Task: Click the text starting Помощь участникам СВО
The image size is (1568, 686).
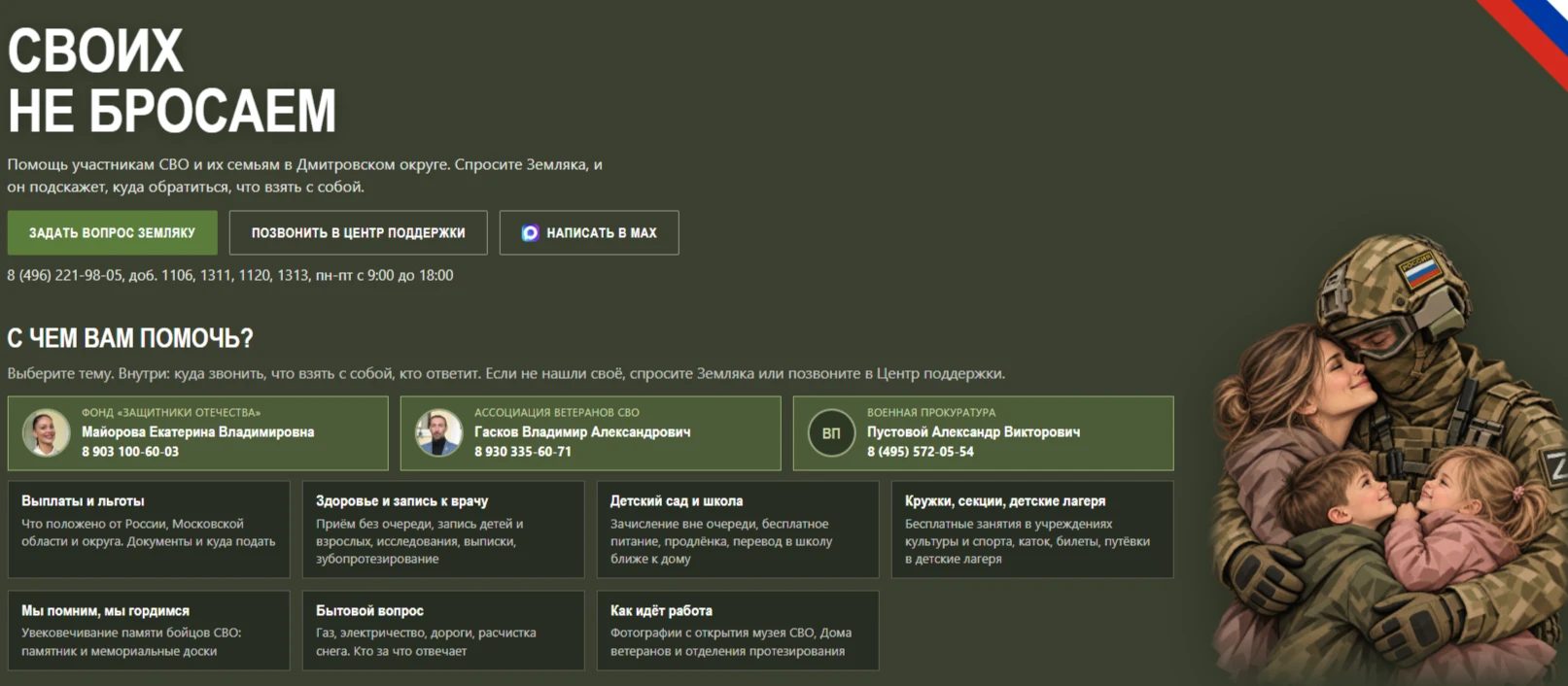Action: click(x=305, y=176)
